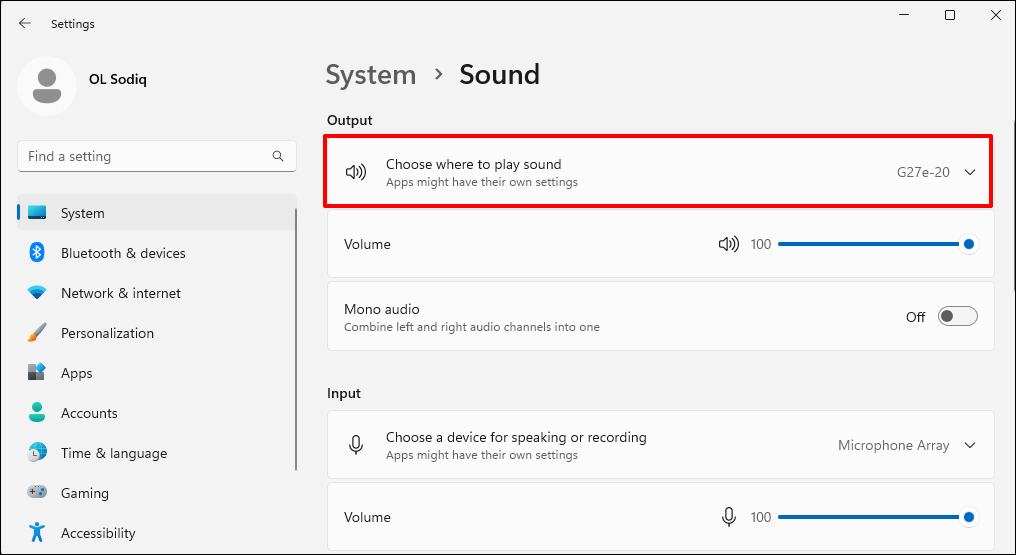Click the Network Wi-Fi icon in sidebar
This screenshot has height=555, width=1016.
point(37,293)
